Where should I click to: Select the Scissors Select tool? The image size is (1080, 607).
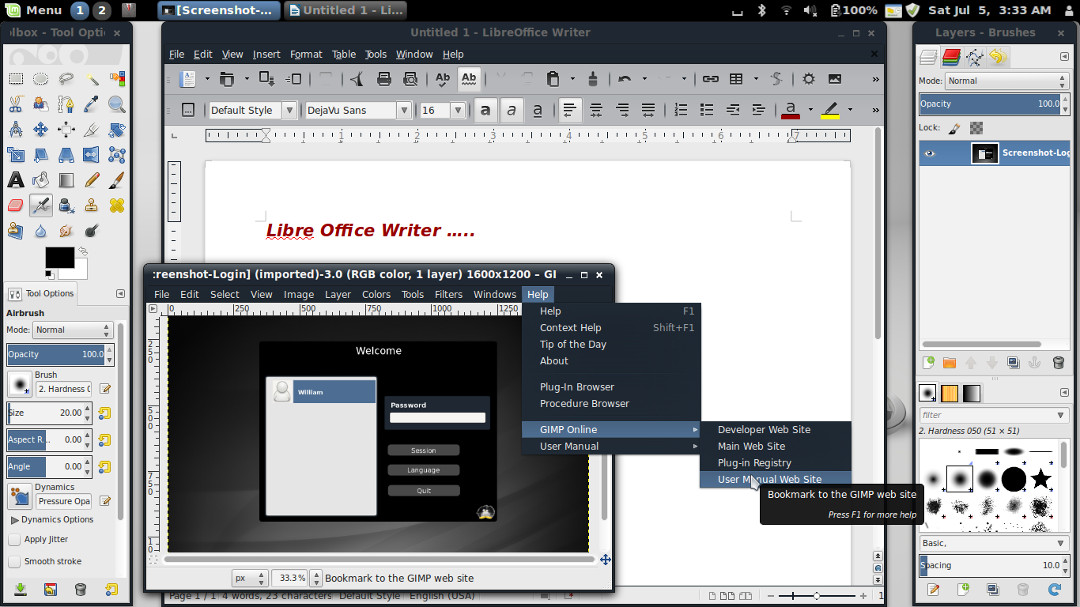coord(16,104)
